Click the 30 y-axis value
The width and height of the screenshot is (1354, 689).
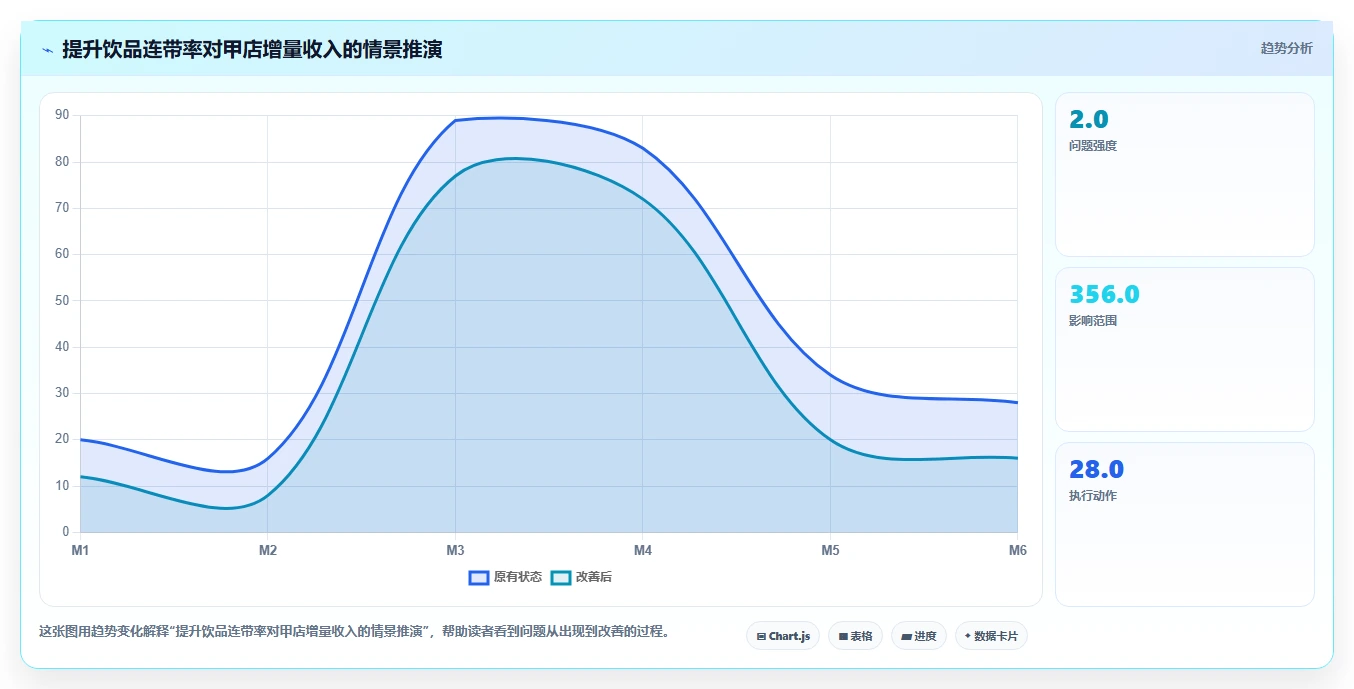click(62, 393)
